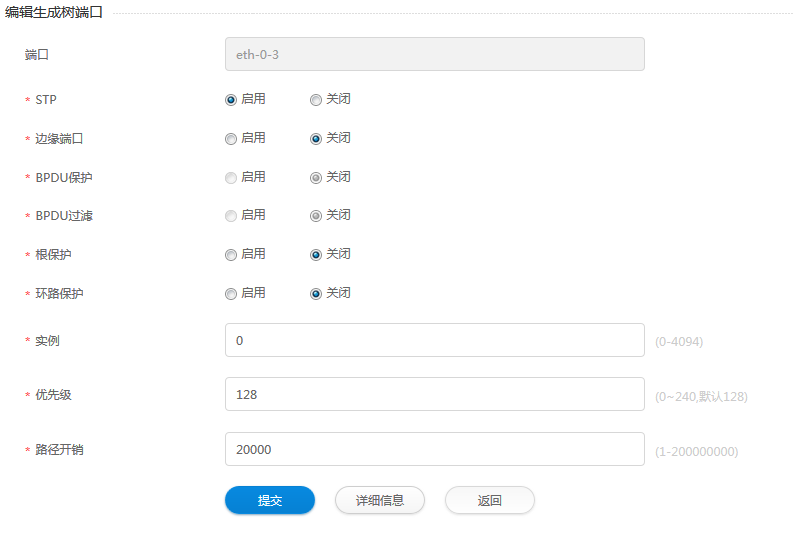793x550 pixels.
Task: Click the 根保护 label
Action: tap(53, 255)
